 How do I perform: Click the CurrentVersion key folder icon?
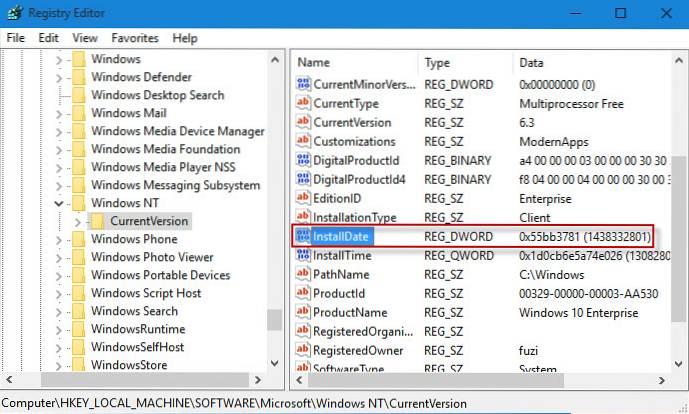click(x=97, y=221)
